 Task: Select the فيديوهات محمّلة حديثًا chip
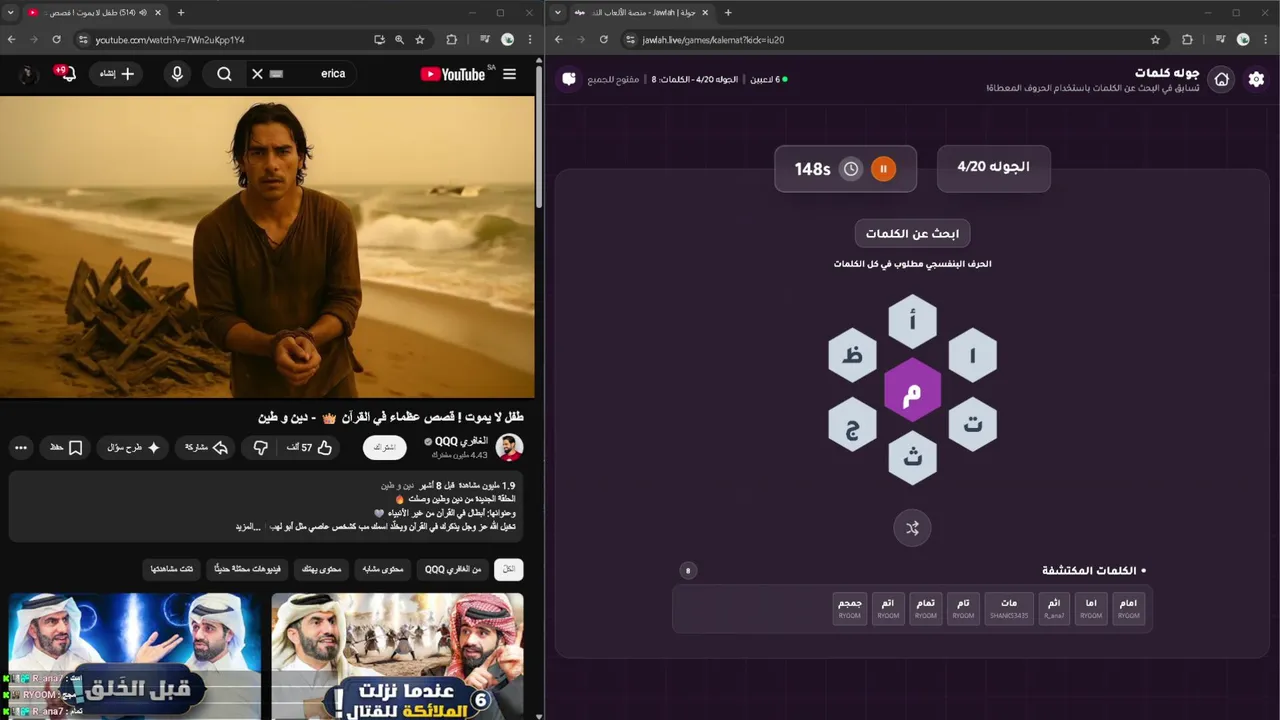pos(247,569)
